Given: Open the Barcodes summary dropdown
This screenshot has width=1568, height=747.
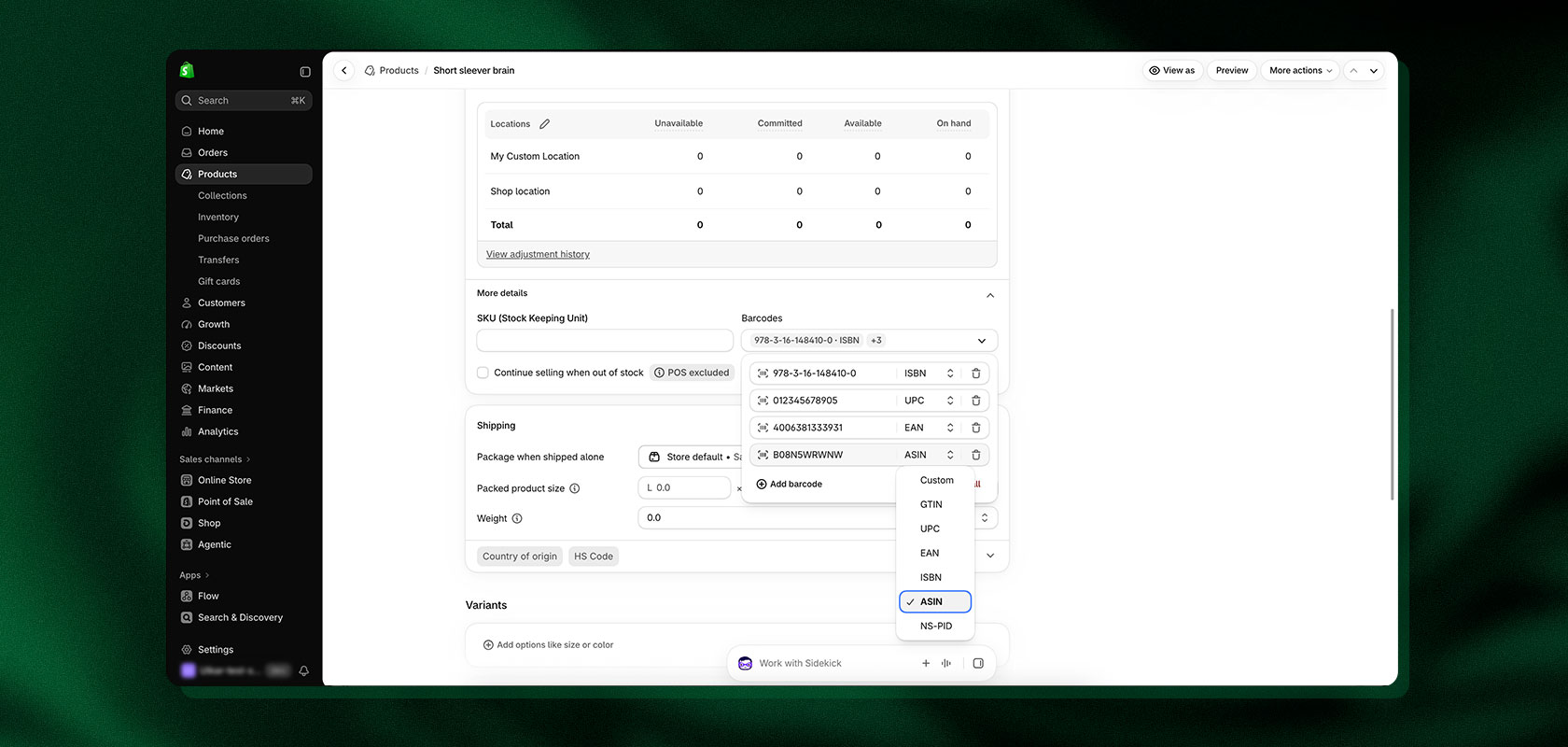Looking at the screenshot, I should point(869,341).
